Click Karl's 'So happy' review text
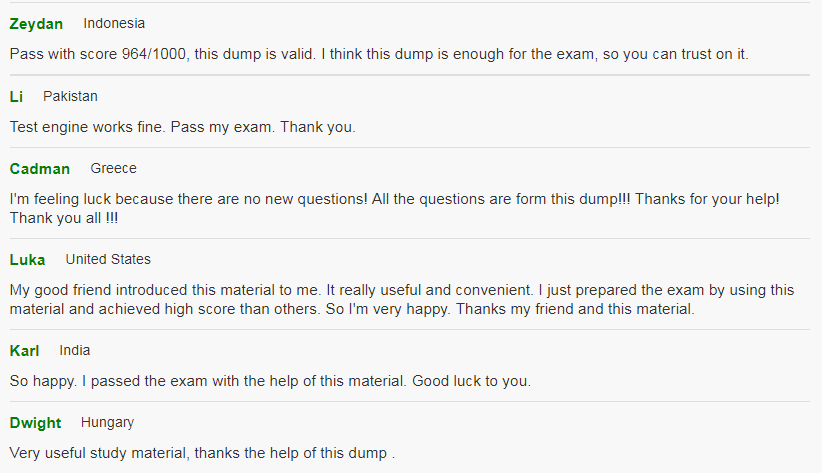The width and height of the screenshot is (822, 473). [x=271, y=381]
